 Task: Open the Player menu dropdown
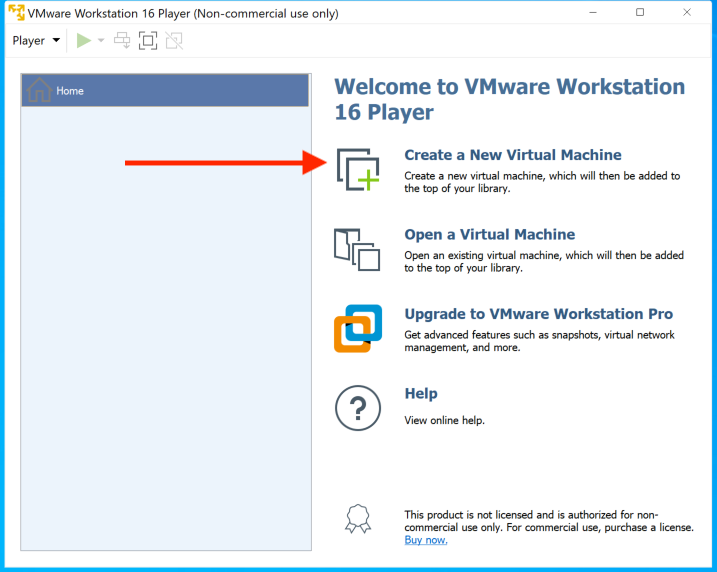click(x=36, y=41)
